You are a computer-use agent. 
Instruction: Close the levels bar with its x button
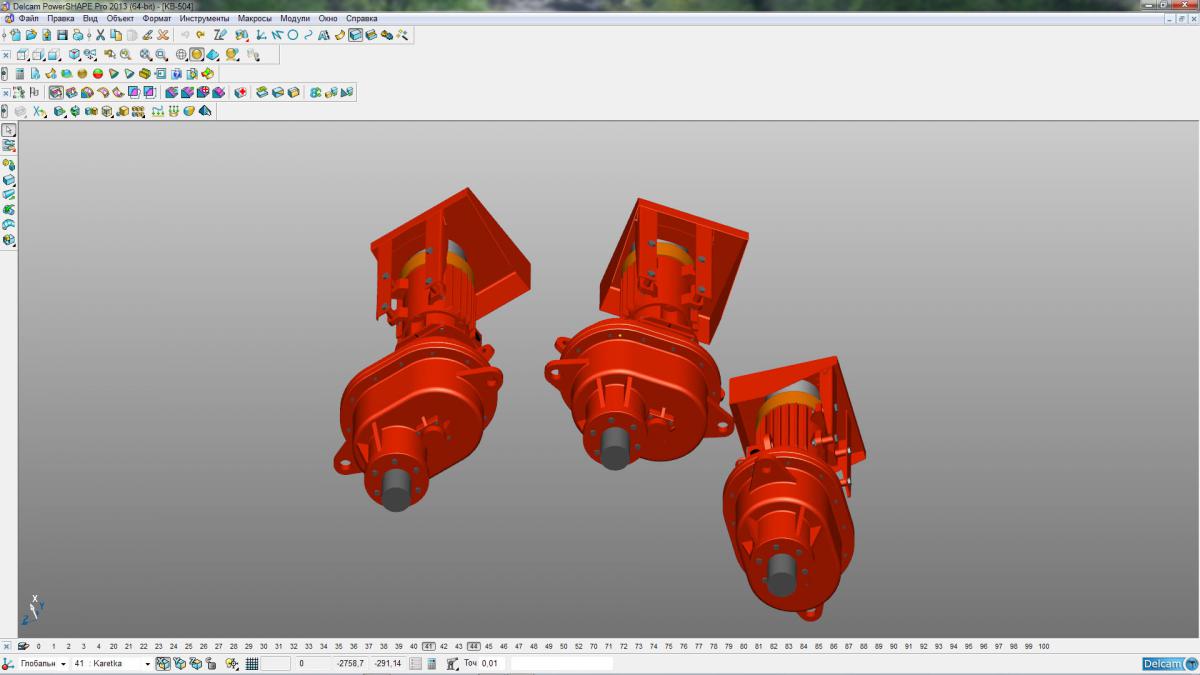point(6,646)
